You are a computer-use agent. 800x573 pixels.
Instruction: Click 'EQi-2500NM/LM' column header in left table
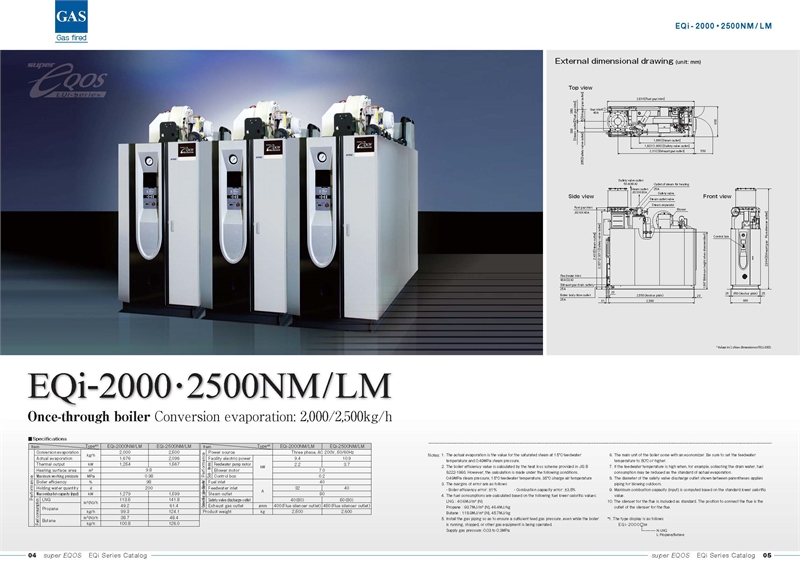click(x=174, y=446)
